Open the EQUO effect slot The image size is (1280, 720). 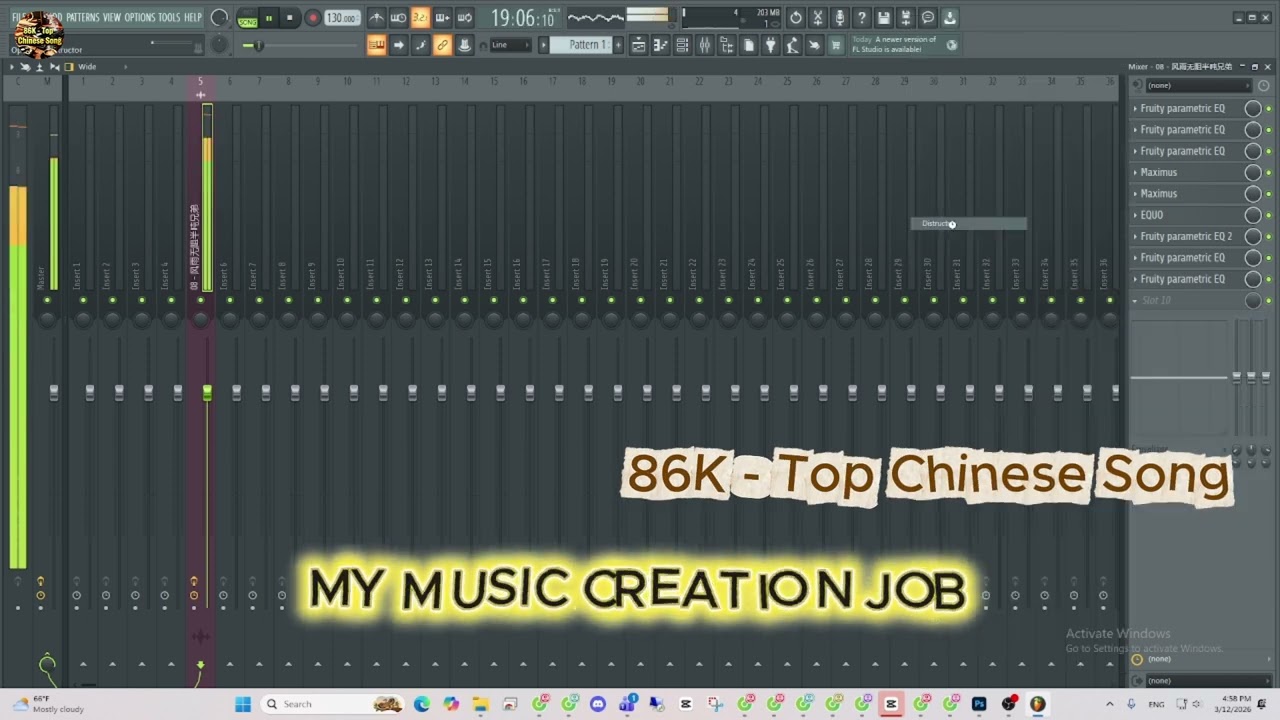point(1152,215)
